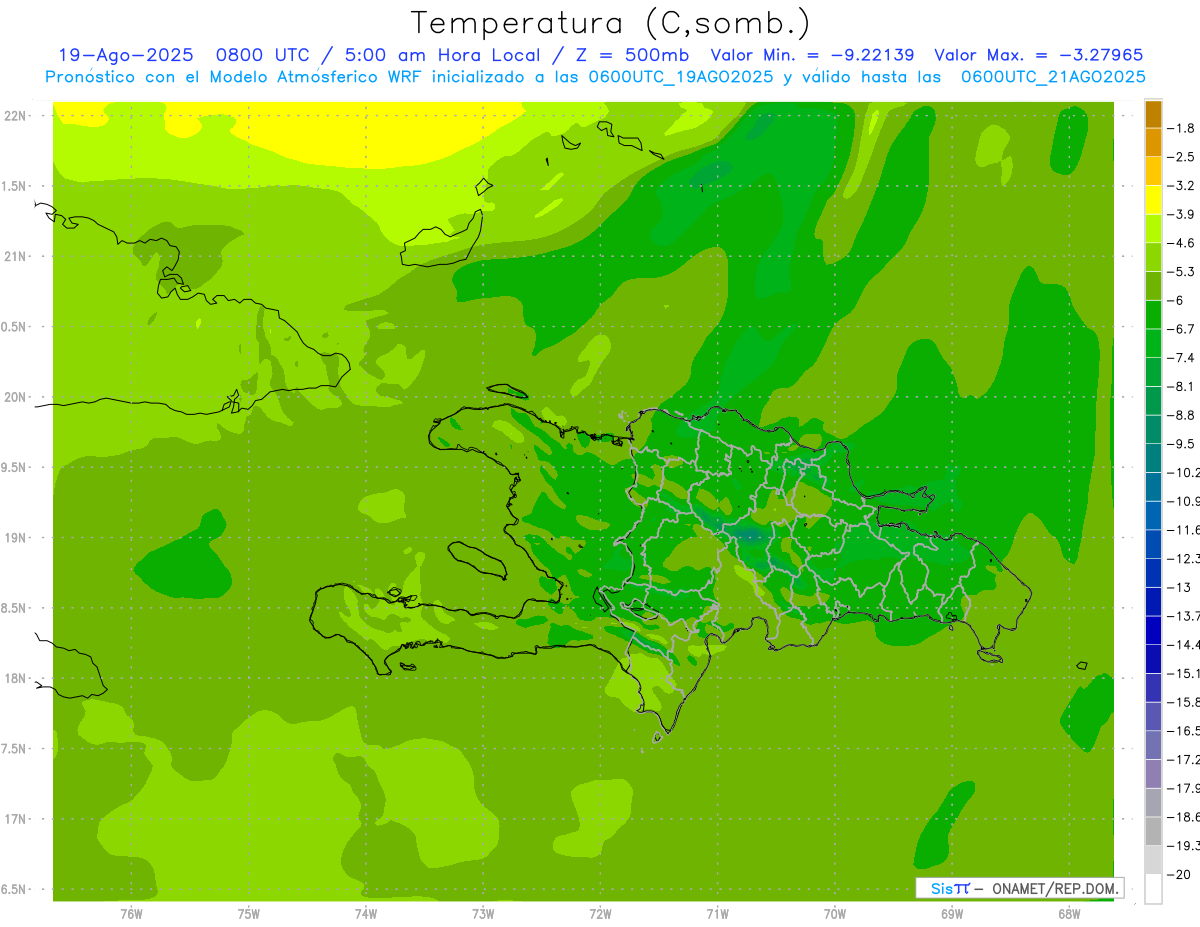Pick the orange swatch above -1.8
The image size is (1200, 927).
(1153, 114)
